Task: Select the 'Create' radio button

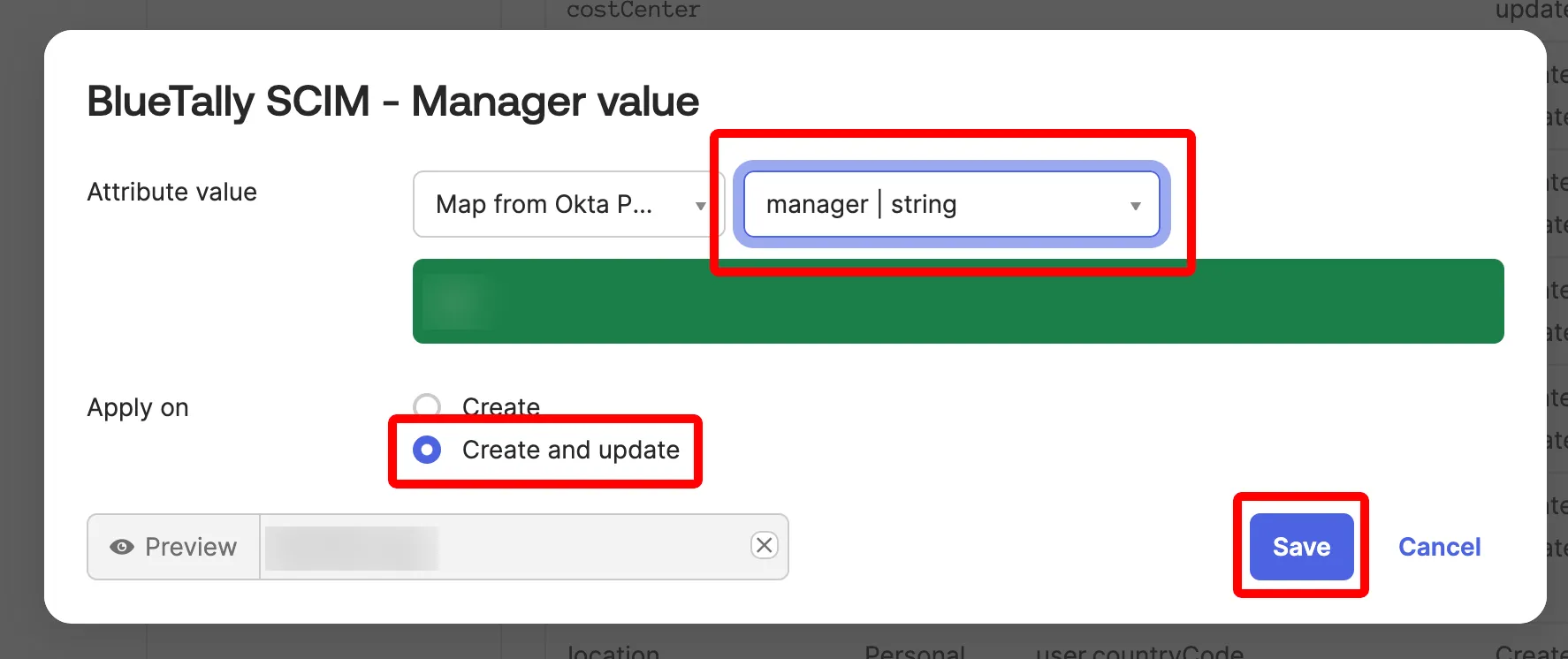Action: coord(427,406)
